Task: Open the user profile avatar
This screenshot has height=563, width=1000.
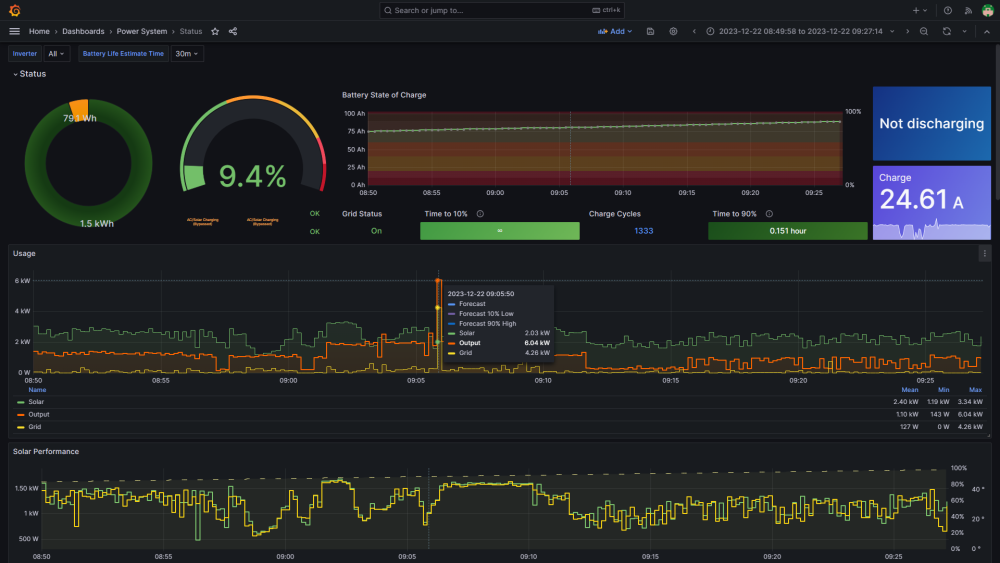Action: tap(987, 10)
